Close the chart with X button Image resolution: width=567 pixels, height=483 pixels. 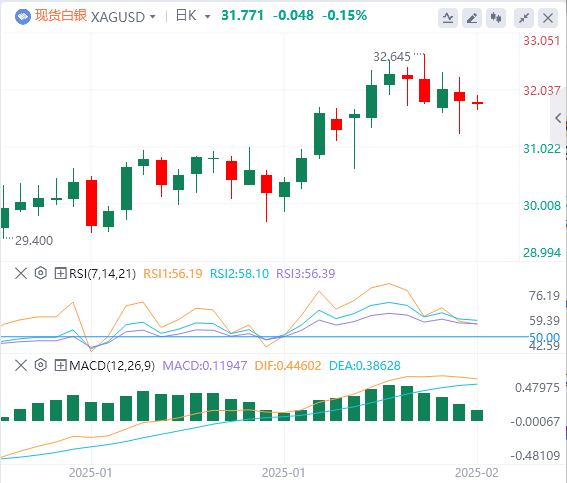point(548,18)
